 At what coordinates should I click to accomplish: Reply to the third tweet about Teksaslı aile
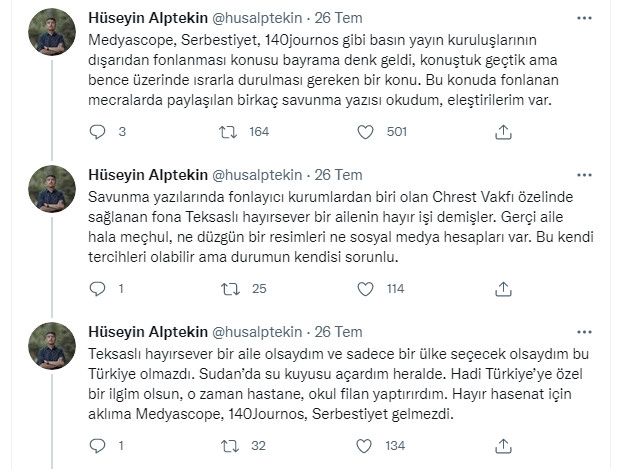pos(97,447)
